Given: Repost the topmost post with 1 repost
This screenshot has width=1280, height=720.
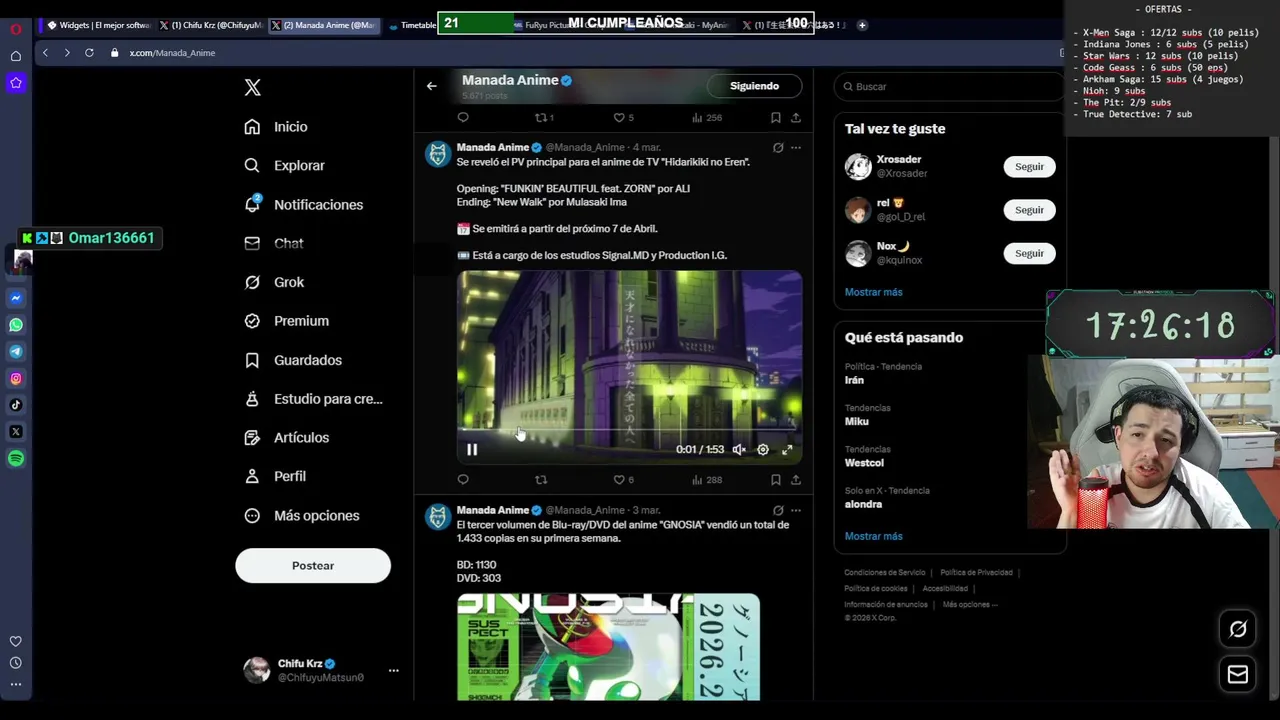Looking at the screenshot, I should click(x=545, y=118).
